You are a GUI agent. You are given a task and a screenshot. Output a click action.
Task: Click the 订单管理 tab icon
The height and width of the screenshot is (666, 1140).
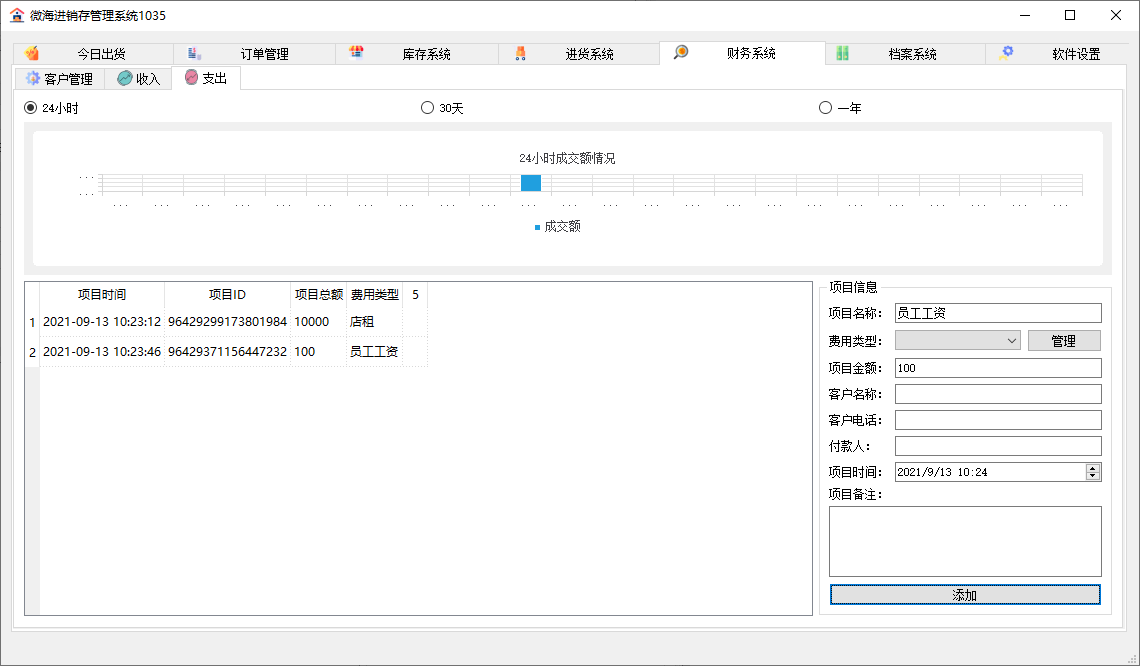pos(195,54)
